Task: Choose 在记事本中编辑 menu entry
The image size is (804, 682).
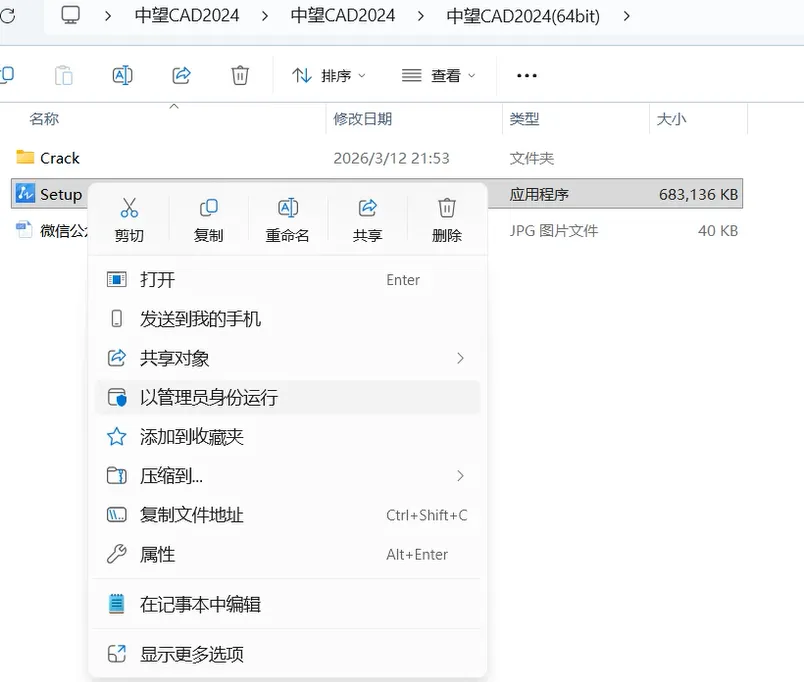Action: tap(288, 604)
